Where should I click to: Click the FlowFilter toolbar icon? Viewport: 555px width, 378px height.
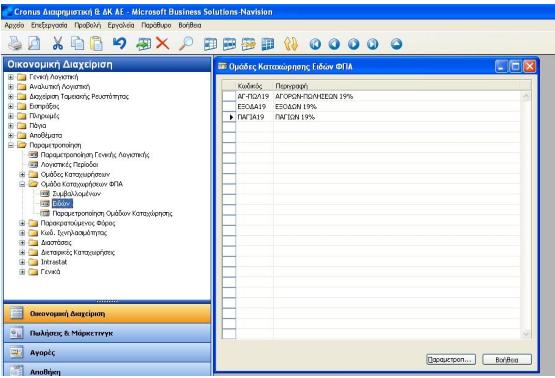[x=248, y=44]
